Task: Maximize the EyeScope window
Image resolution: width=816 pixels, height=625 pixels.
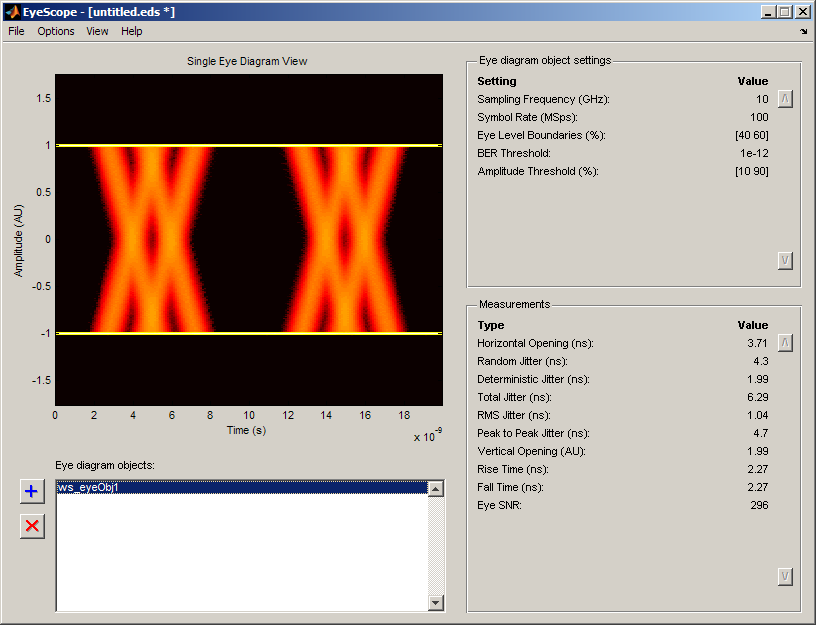Action: pos(785,11)
